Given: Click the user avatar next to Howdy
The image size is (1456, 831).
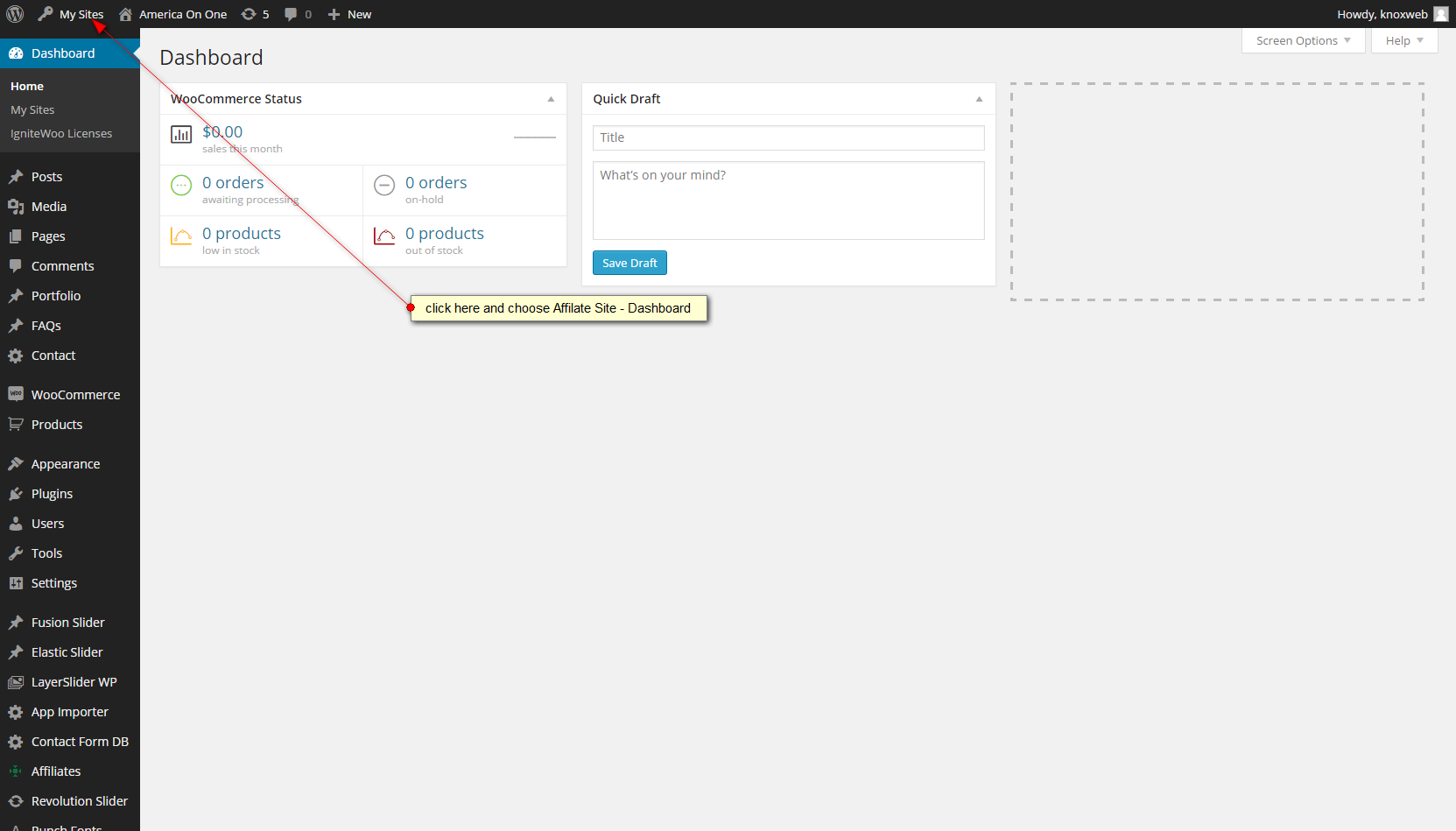Looking at the screenshot, I should pos(1440,14).
